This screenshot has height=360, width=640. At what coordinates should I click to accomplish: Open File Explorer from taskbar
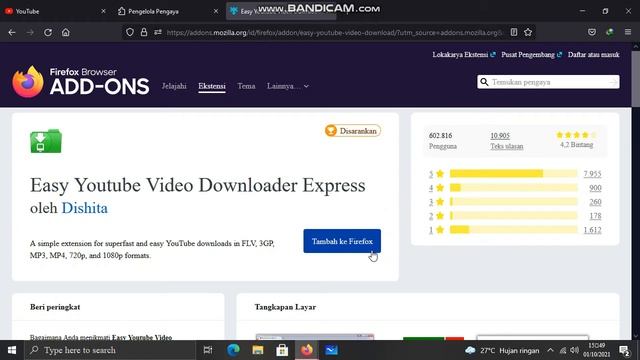click(x=258, y=350)
